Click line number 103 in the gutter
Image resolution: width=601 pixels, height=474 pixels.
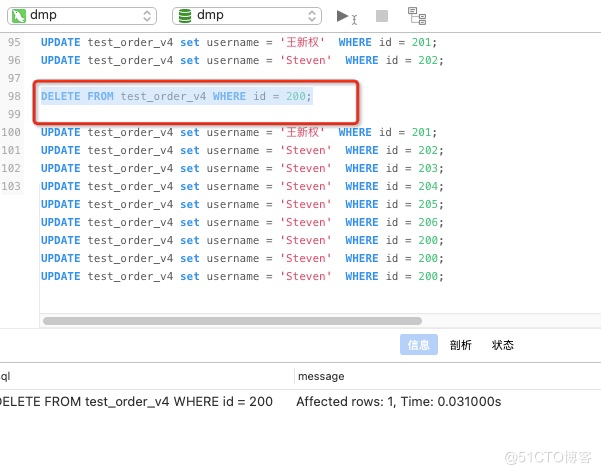tap(11, 186)
